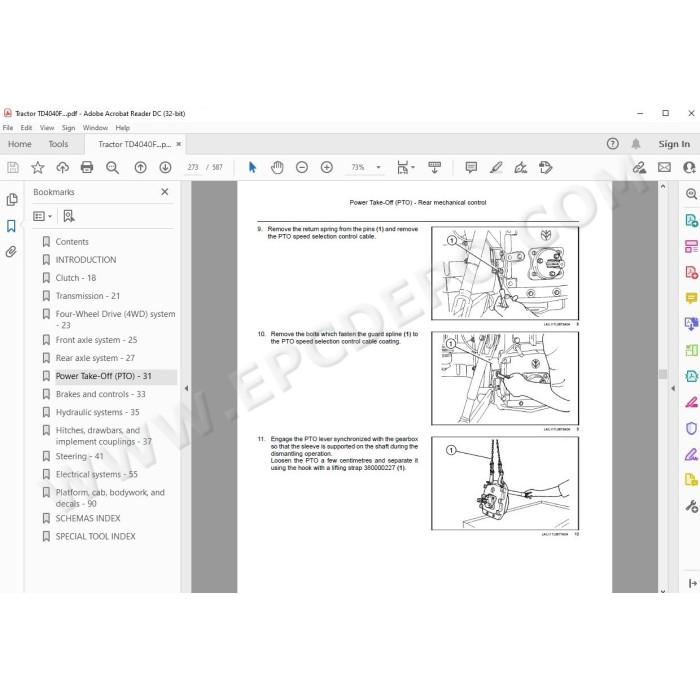Image resolution: width=700 pixels, height=700 pixels.
Task: Select Front axle system - 25 bookmark
Action: 96,340
